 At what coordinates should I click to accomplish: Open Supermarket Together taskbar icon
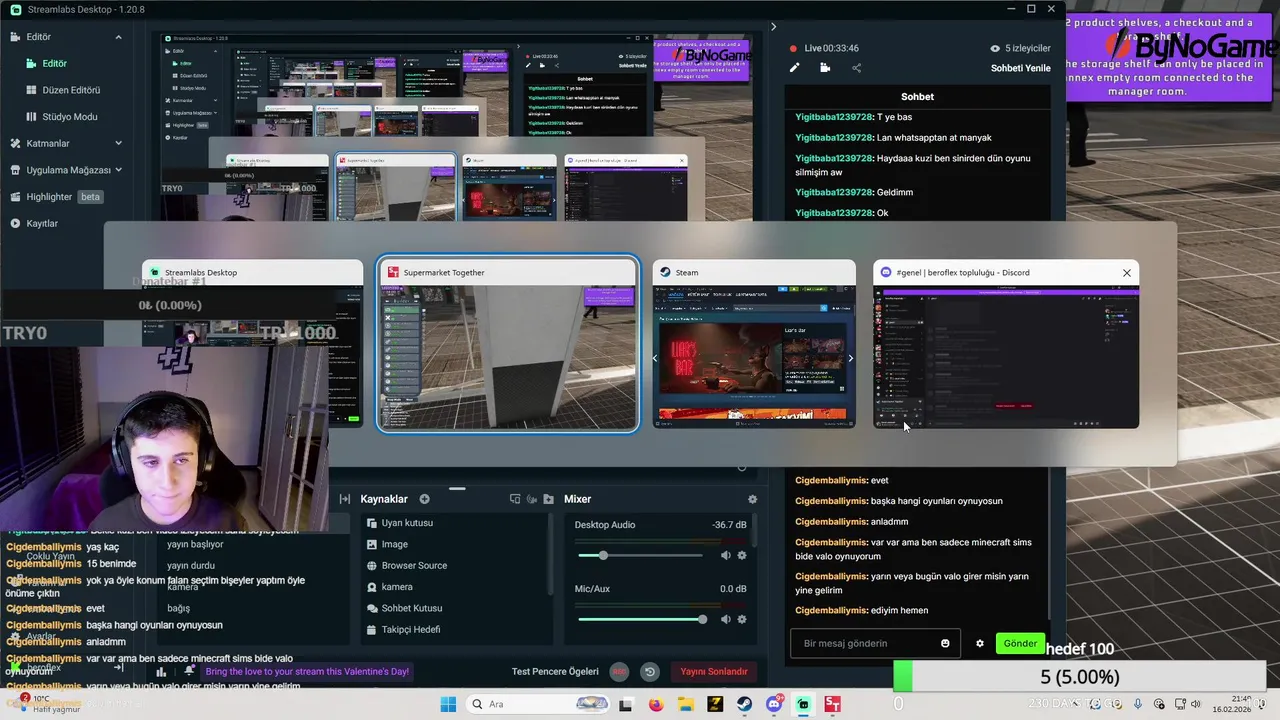833,704
